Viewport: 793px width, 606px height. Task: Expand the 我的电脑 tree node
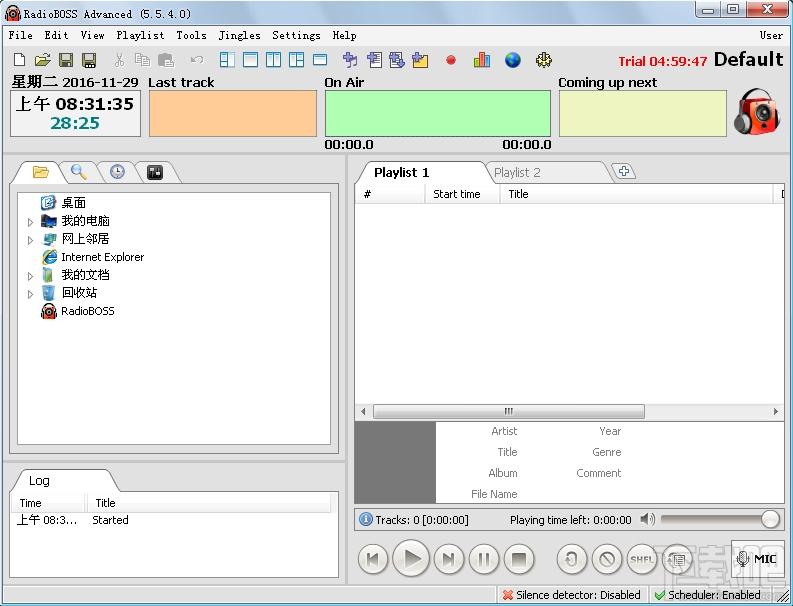pos(30,222)
